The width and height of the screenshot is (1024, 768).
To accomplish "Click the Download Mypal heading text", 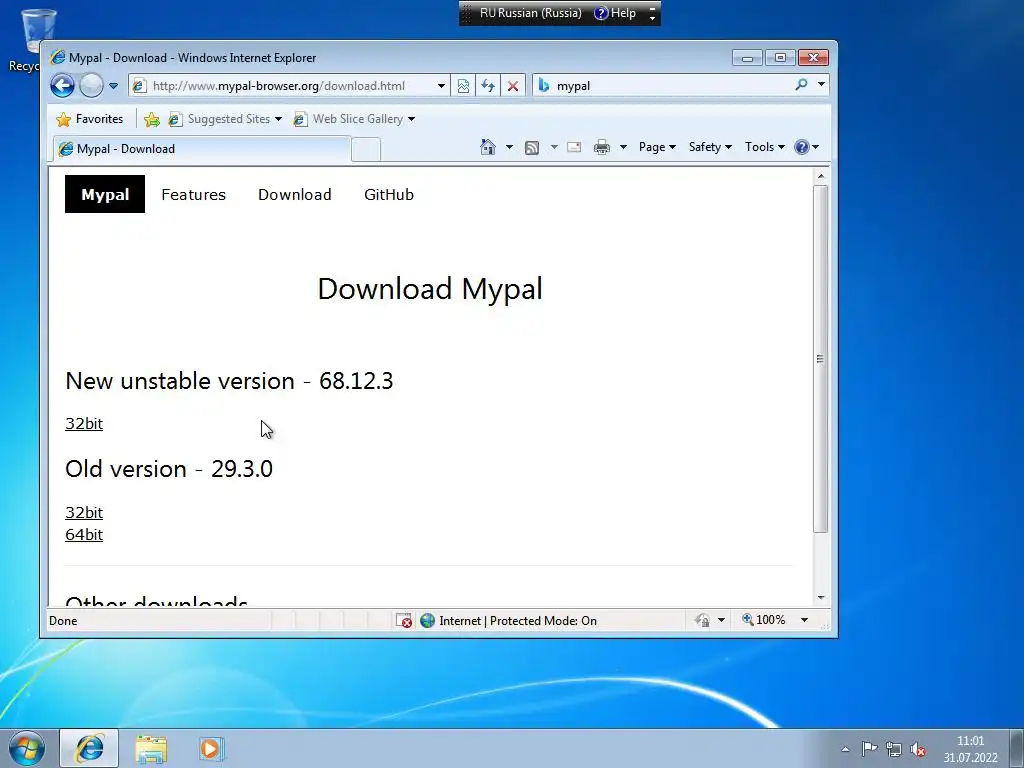I will (430, 289).
